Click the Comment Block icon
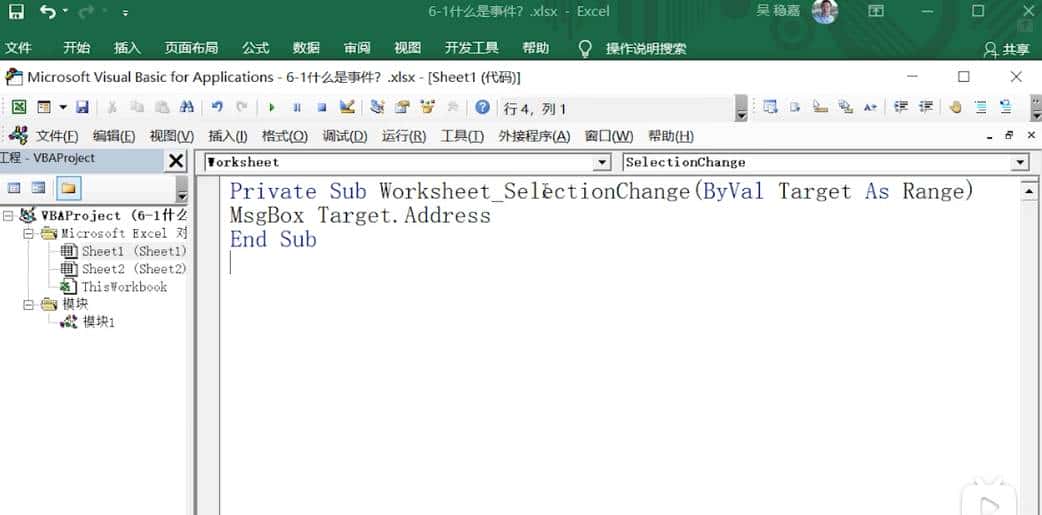Viewport: 1042px width, 515px height. click(x=980, y=107)
